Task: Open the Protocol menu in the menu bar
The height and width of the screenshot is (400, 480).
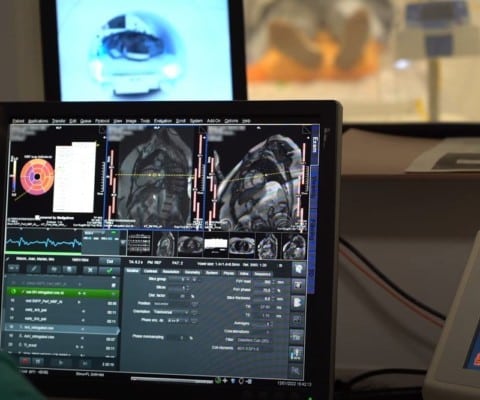Action: coord(102,121)
